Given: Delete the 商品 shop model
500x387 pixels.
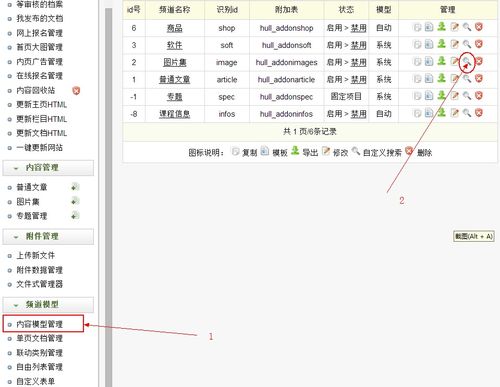Looking at the screenshot, I should tap(479, 27).
